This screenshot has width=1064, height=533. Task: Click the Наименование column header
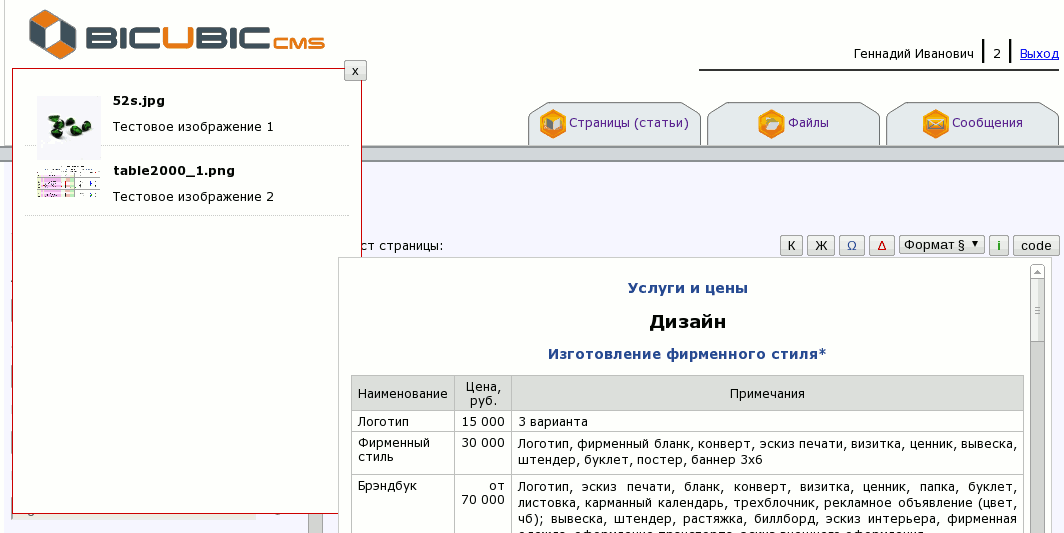402,393
